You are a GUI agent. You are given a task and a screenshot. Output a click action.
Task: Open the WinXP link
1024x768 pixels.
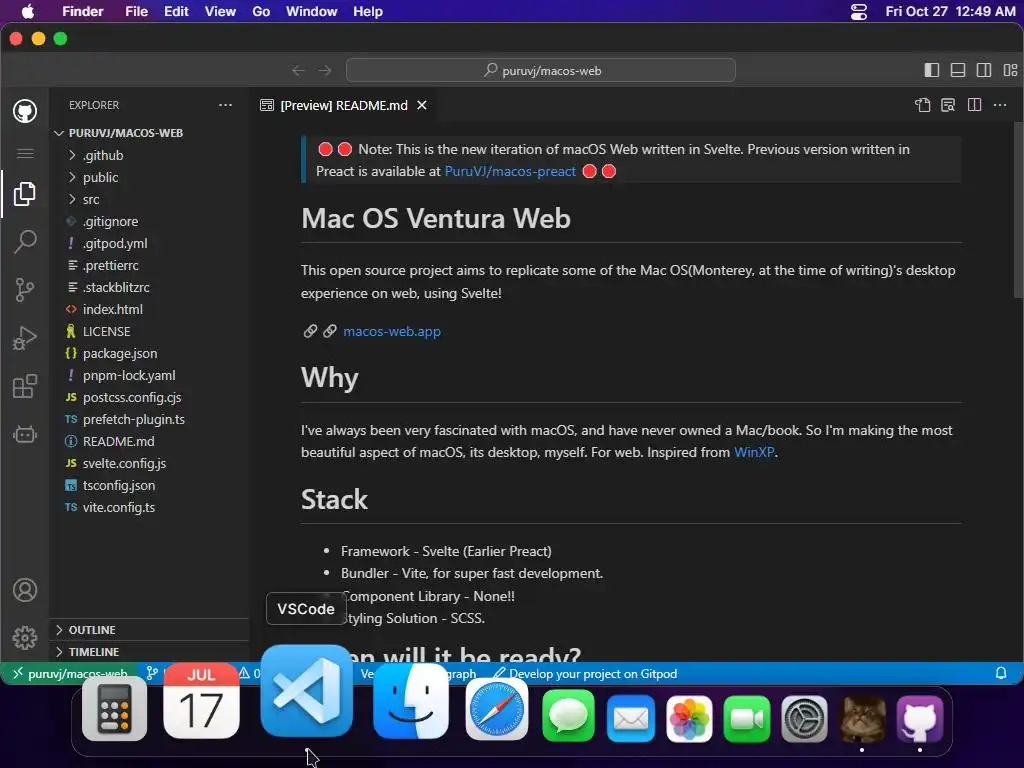754,452
